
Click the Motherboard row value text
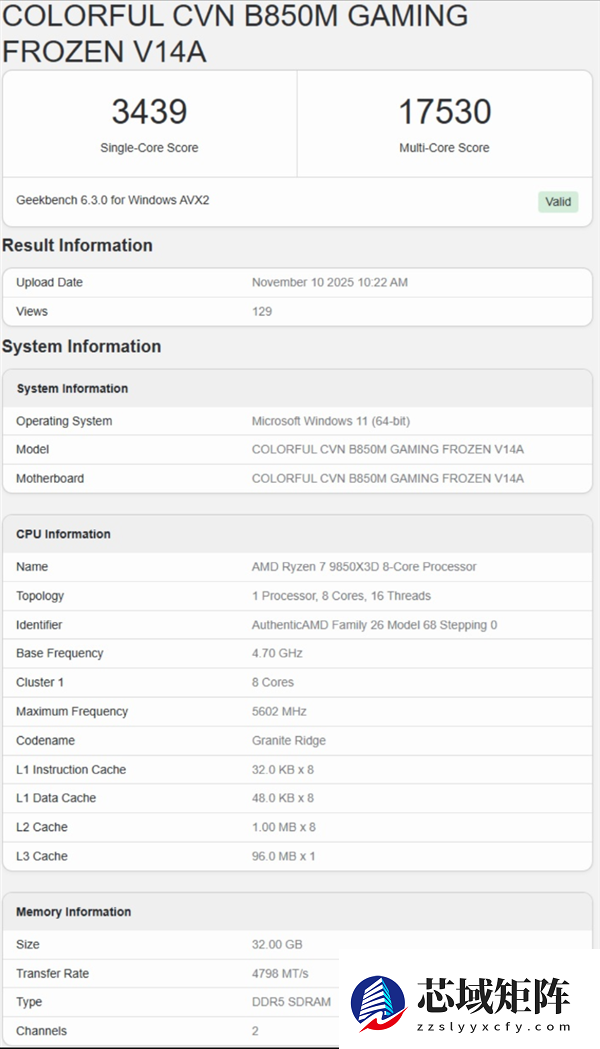387,478
